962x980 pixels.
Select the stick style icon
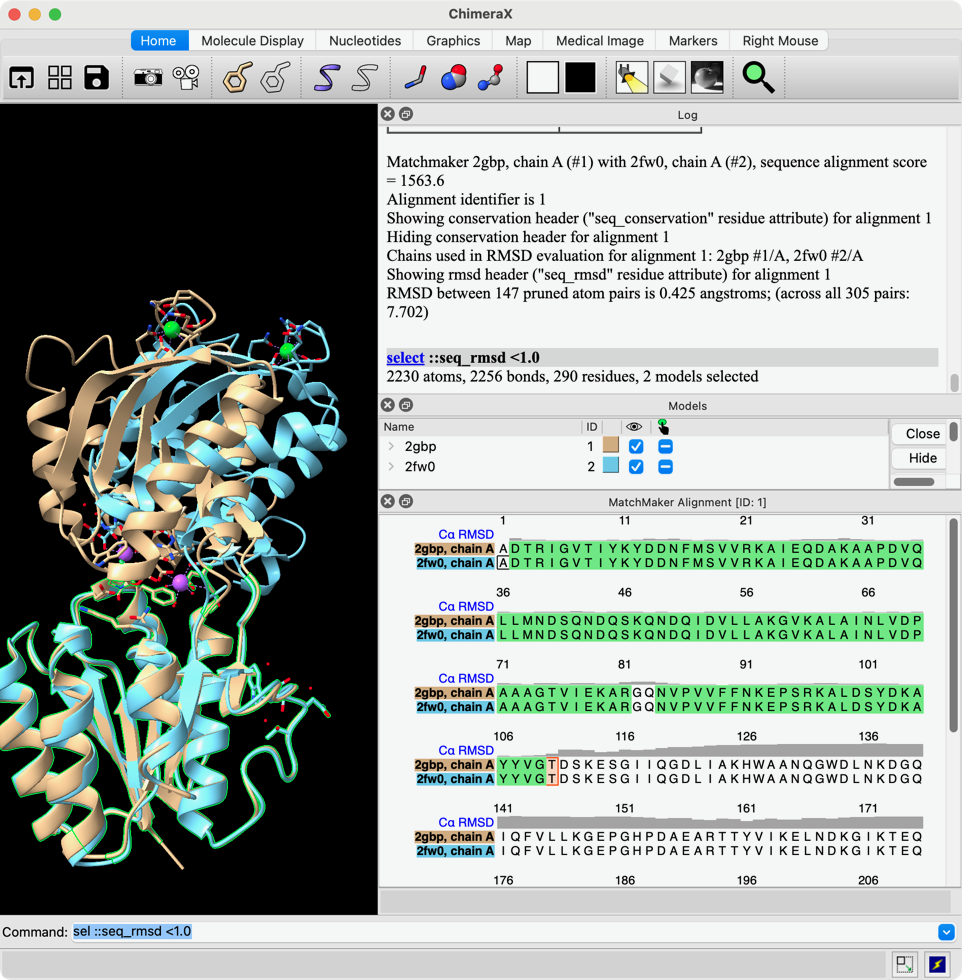416,78
